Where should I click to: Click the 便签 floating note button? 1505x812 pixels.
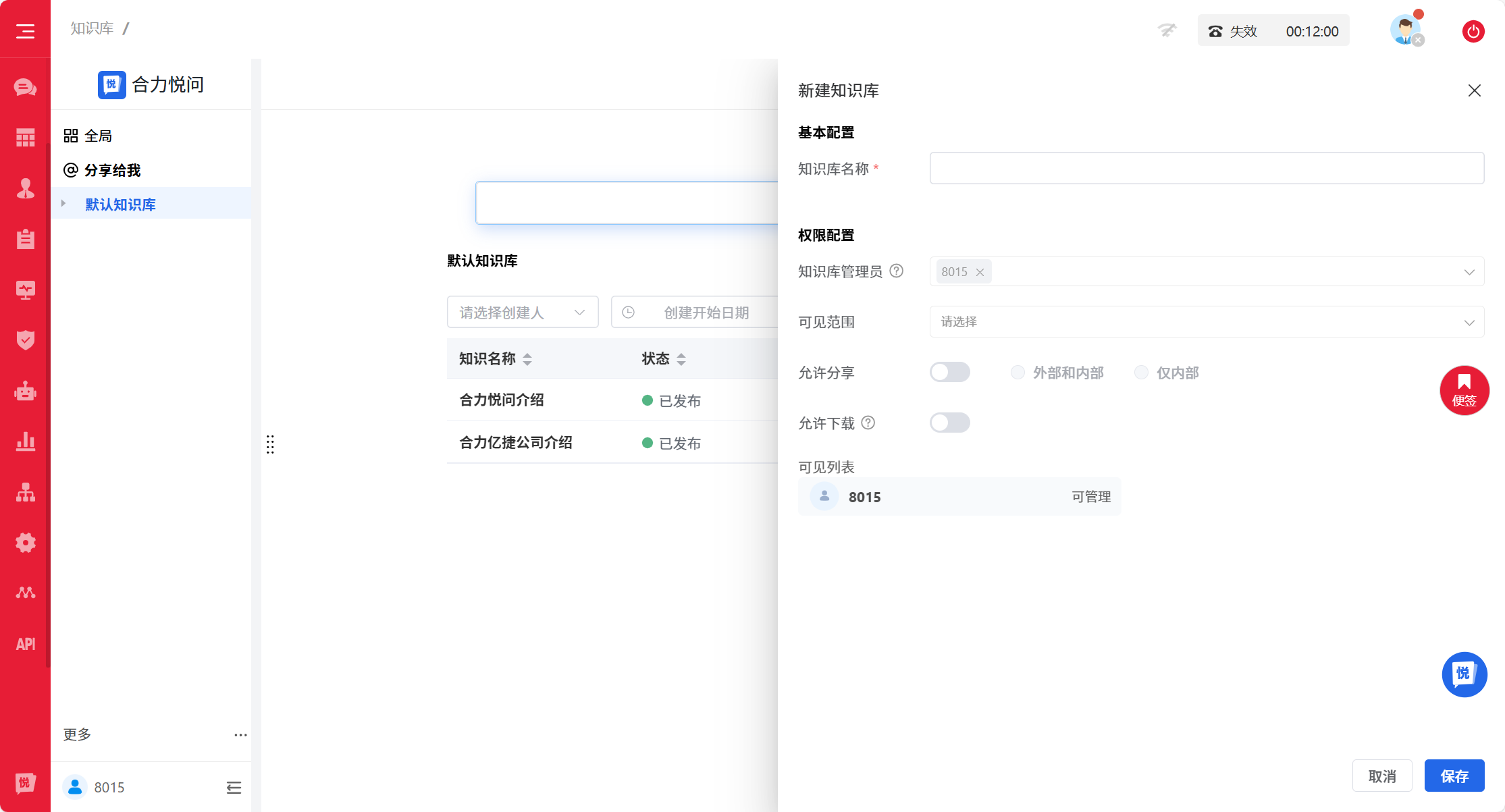pos(1464,390)
